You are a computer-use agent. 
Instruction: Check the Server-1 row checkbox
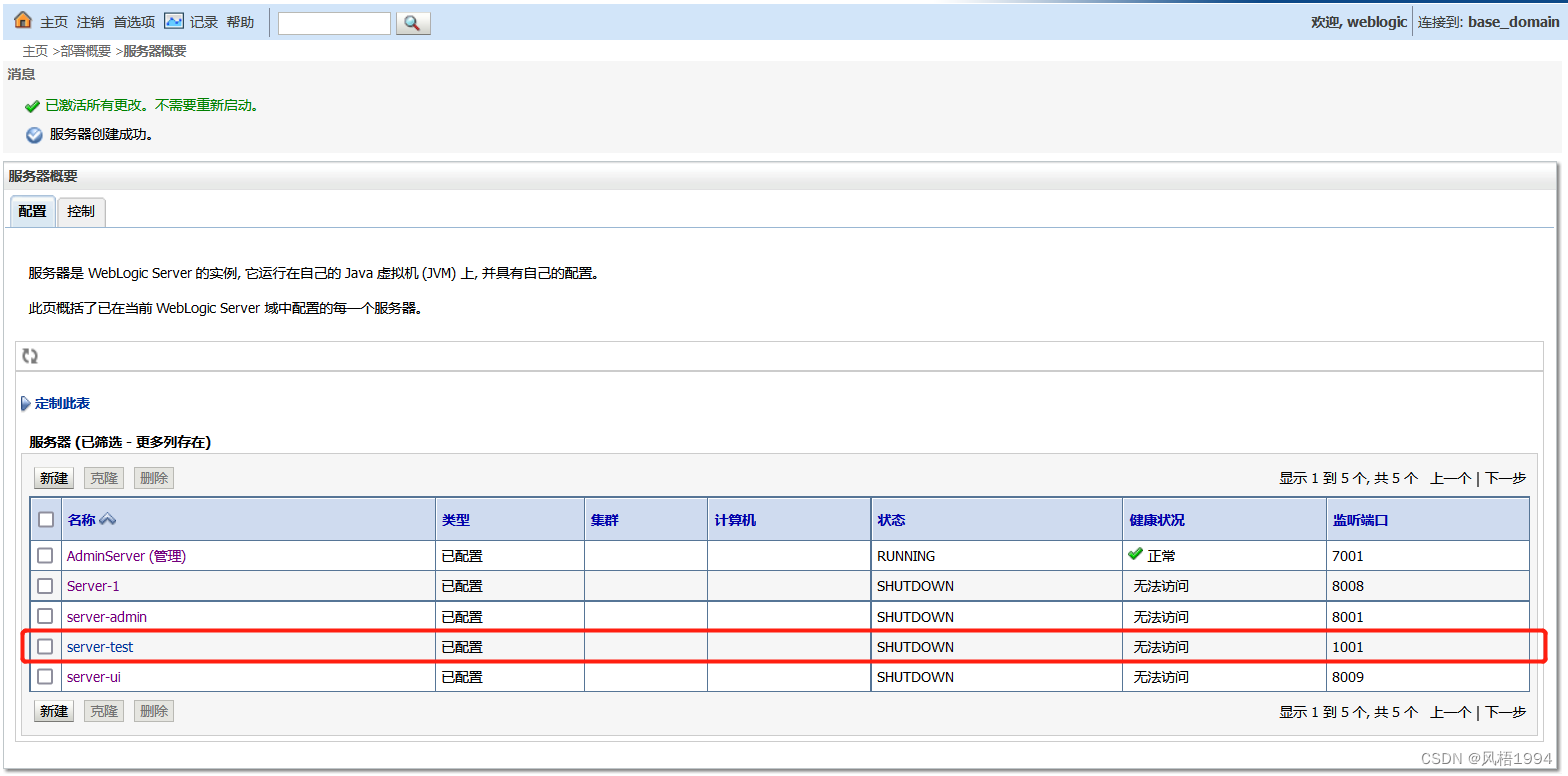pos(46,585)
